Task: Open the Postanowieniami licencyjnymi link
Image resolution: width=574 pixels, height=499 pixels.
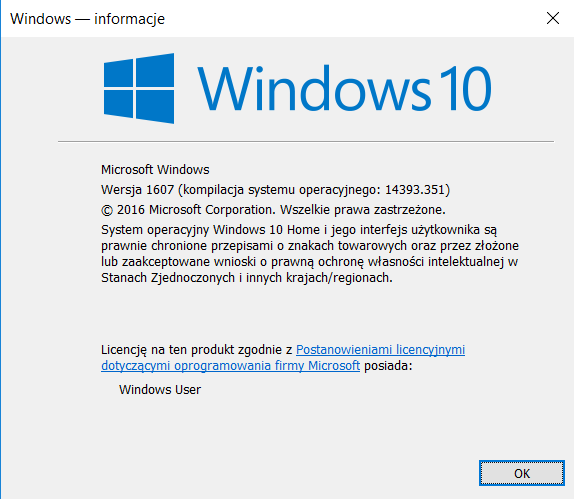Action: [x=380, y=349]
